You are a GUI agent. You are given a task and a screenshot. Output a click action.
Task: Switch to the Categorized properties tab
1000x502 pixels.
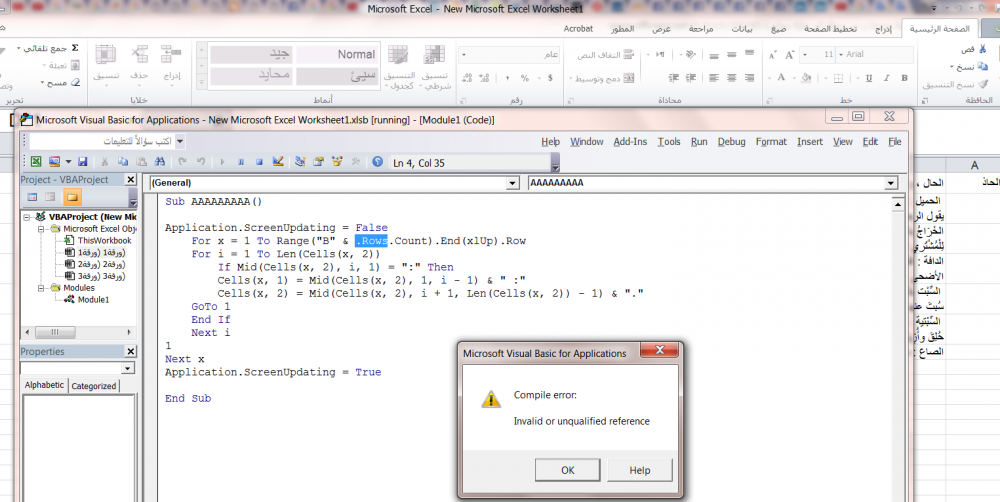pyautogui.click(x=94, y=386)
